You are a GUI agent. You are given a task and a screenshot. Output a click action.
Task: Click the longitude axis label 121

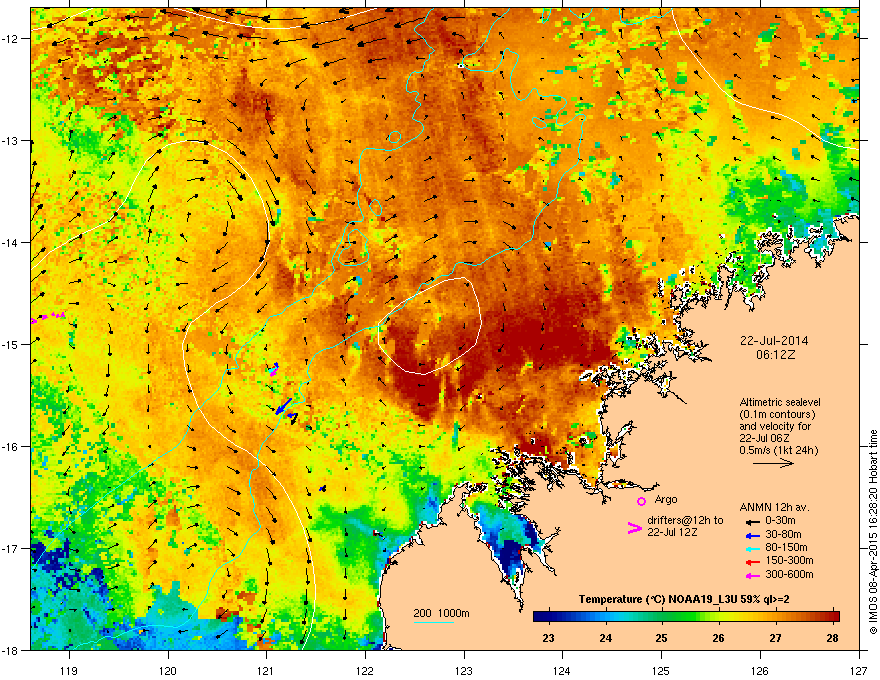point(266,670)
